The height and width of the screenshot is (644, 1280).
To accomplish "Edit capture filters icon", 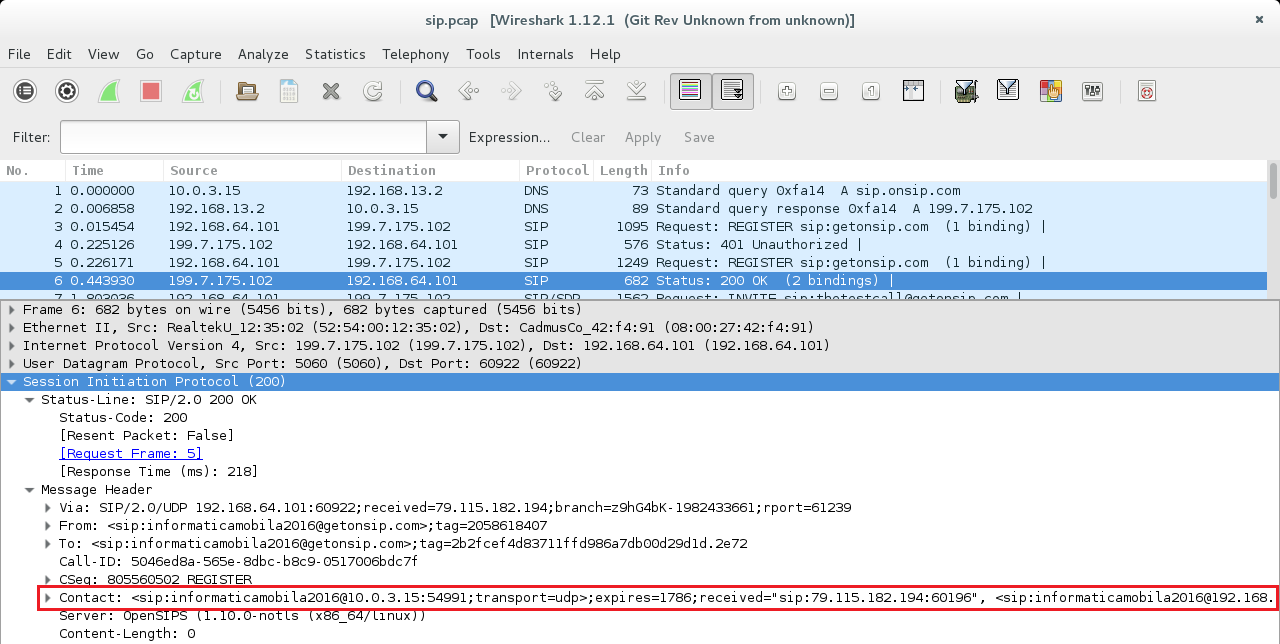I will pos(966,92).
